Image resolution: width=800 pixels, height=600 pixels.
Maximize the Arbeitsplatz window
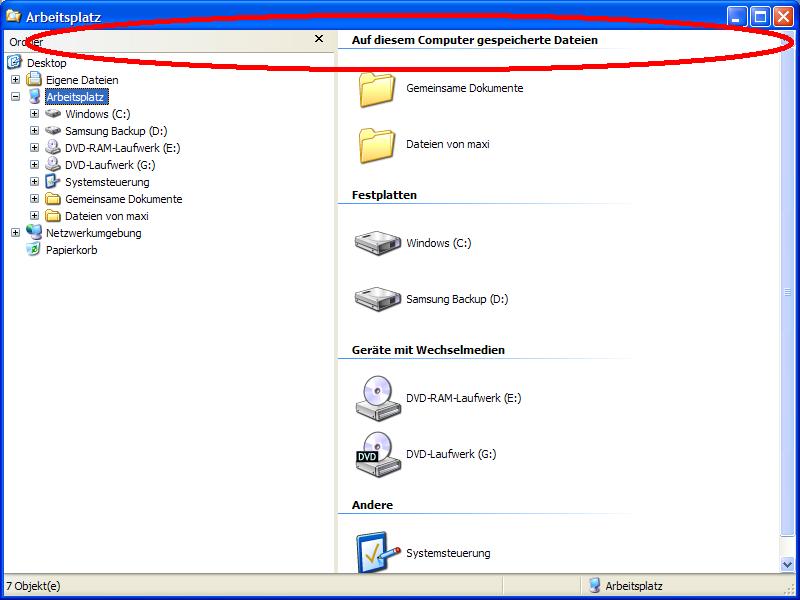(x=760, y=16)
